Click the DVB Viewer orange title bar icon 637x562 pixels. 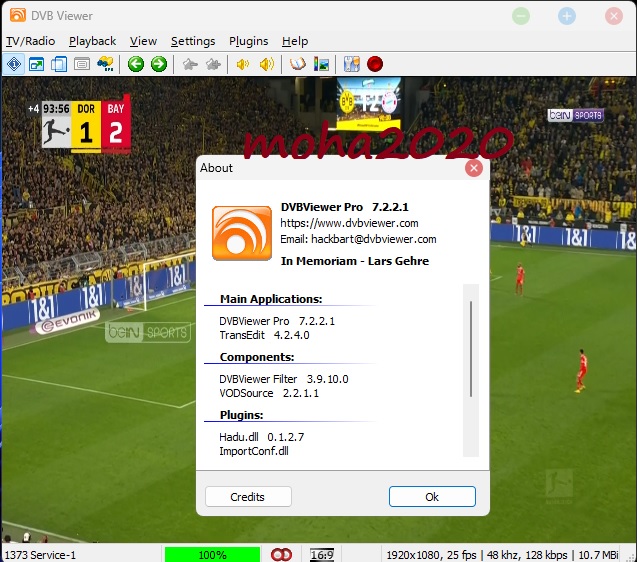tap(18, 15)
